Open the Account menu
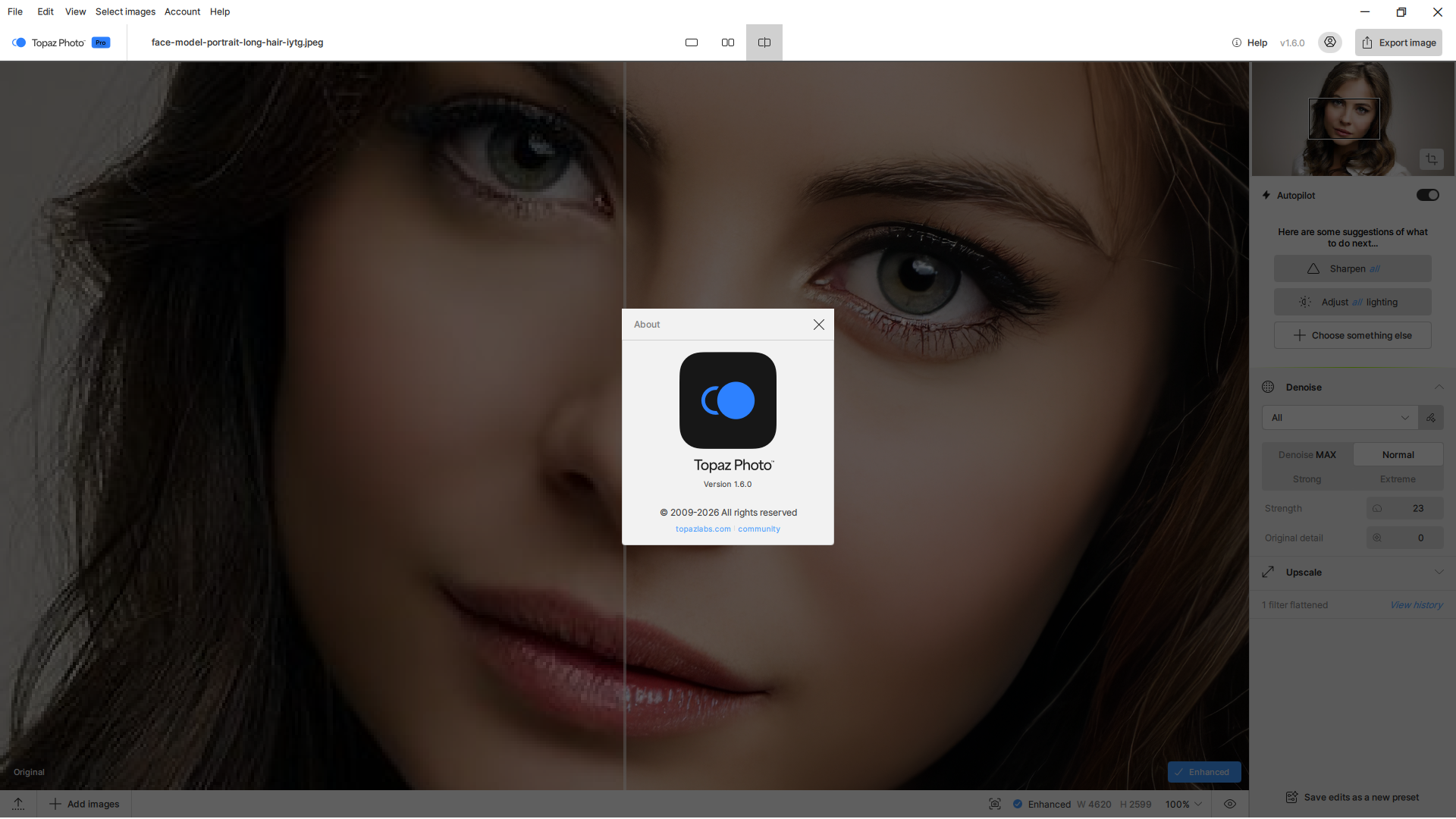 (182, 11)
